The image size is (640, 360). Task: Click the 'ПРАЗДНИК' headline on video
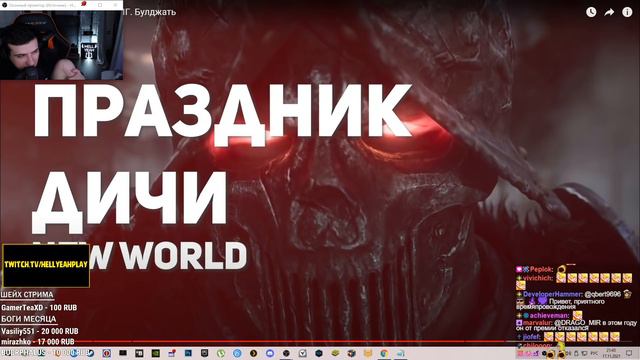click(222, 115)
